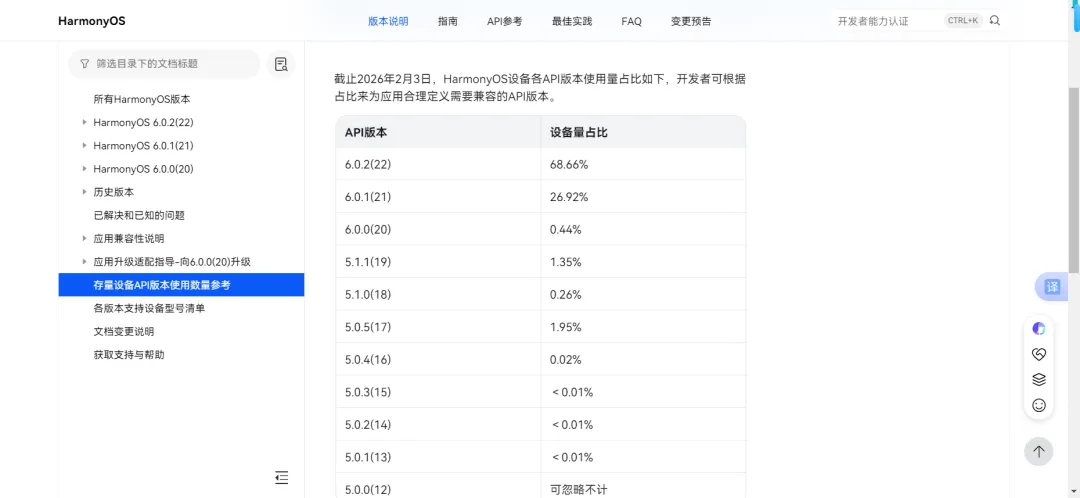Click the 5.0.0(12) table cell
1080x498 pixels.
(x=438, y=486)
